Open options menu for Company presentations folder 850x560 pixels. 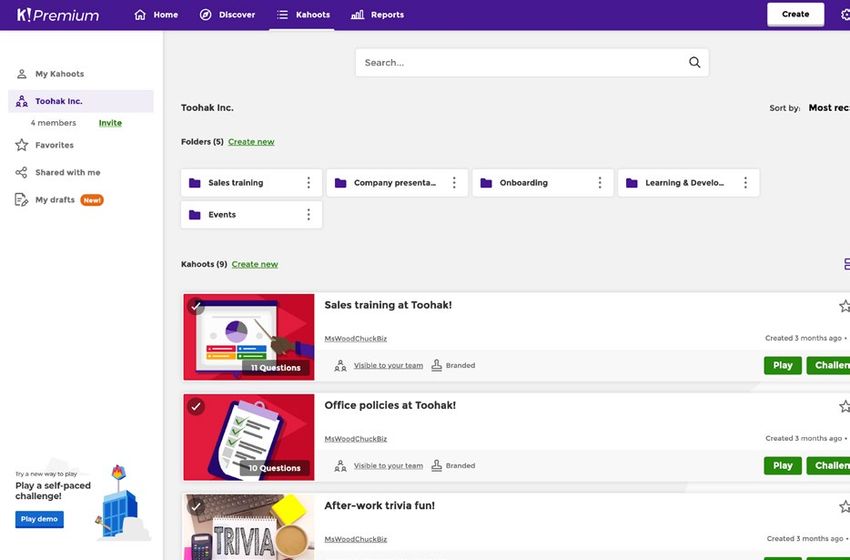click(x=454, y=183)
